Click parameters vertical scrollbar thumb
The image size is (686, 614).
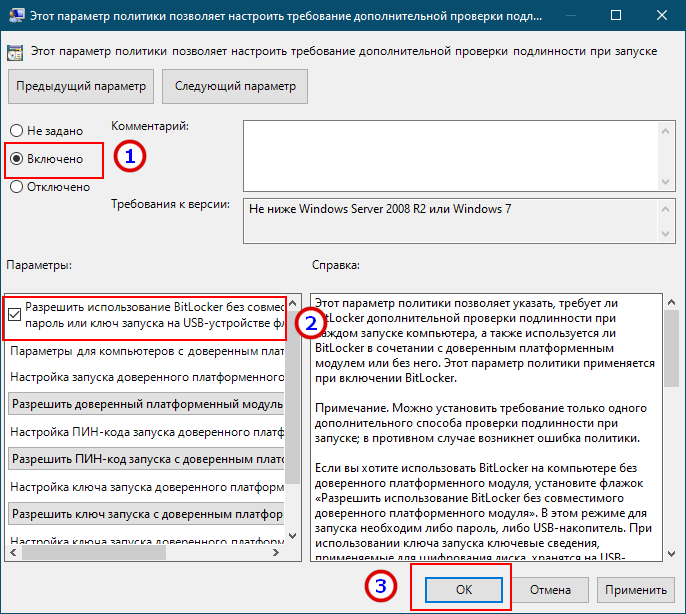click(x=293, y=397)
